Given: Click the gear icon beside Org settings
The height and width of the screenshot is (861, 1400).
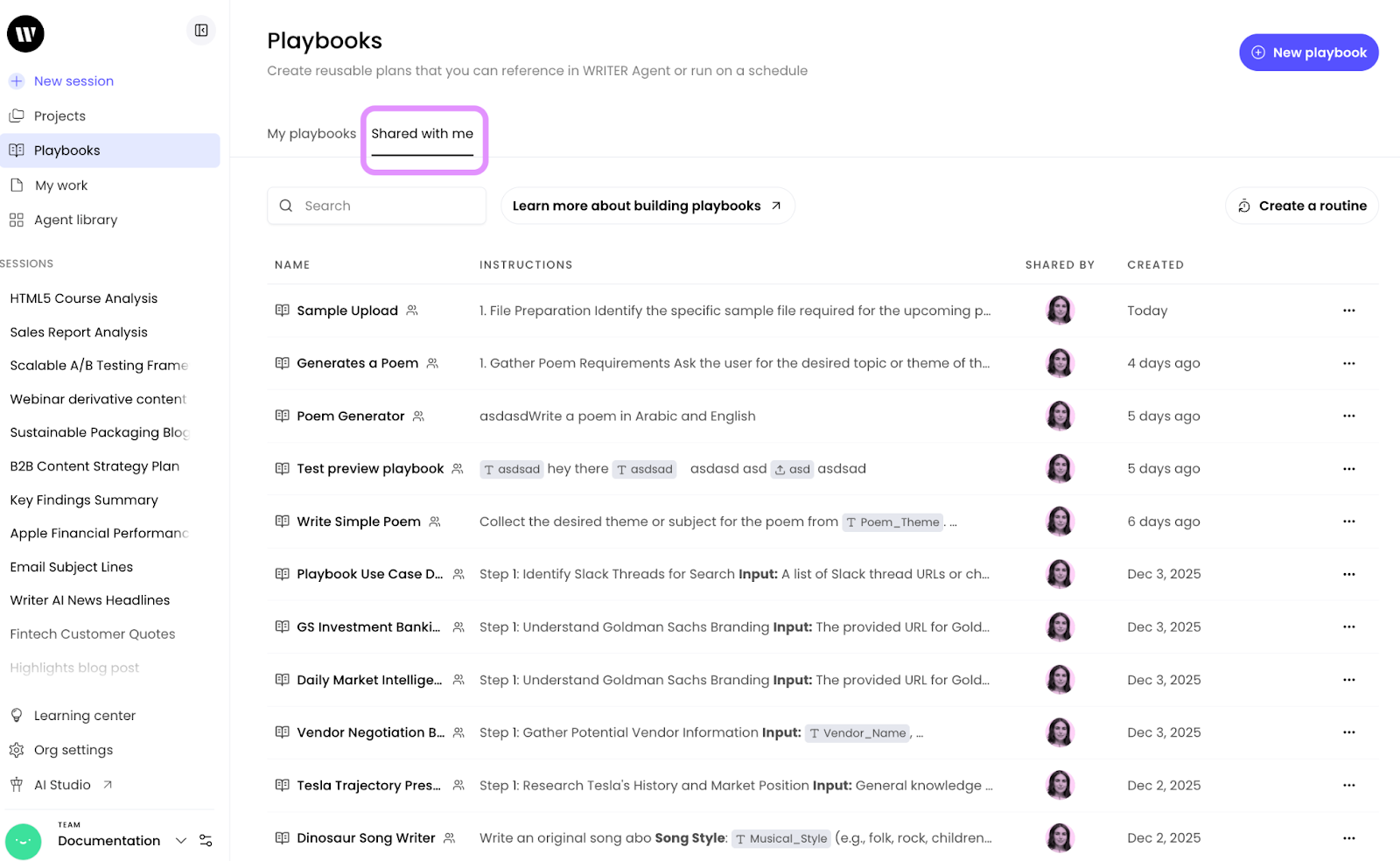Looking at the screenshot, I should (x=17, y=750).
